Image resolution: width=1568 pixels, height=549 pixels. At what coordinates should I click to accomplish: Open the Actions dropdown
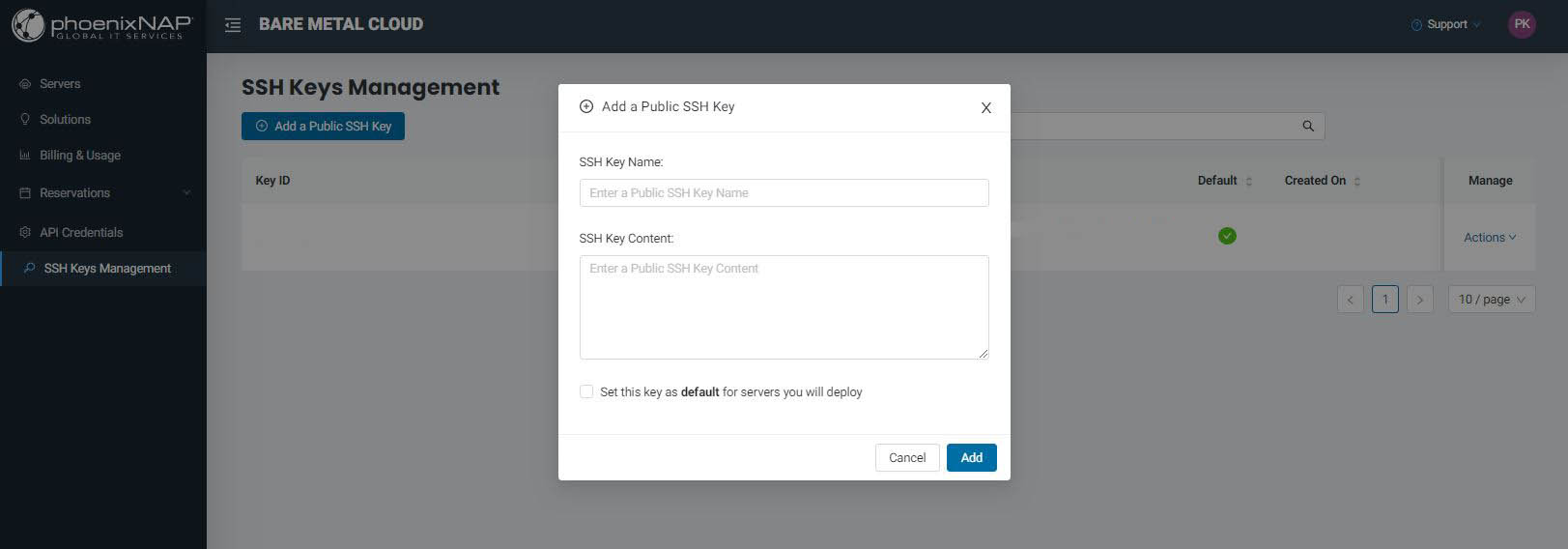coord(1490,238)
